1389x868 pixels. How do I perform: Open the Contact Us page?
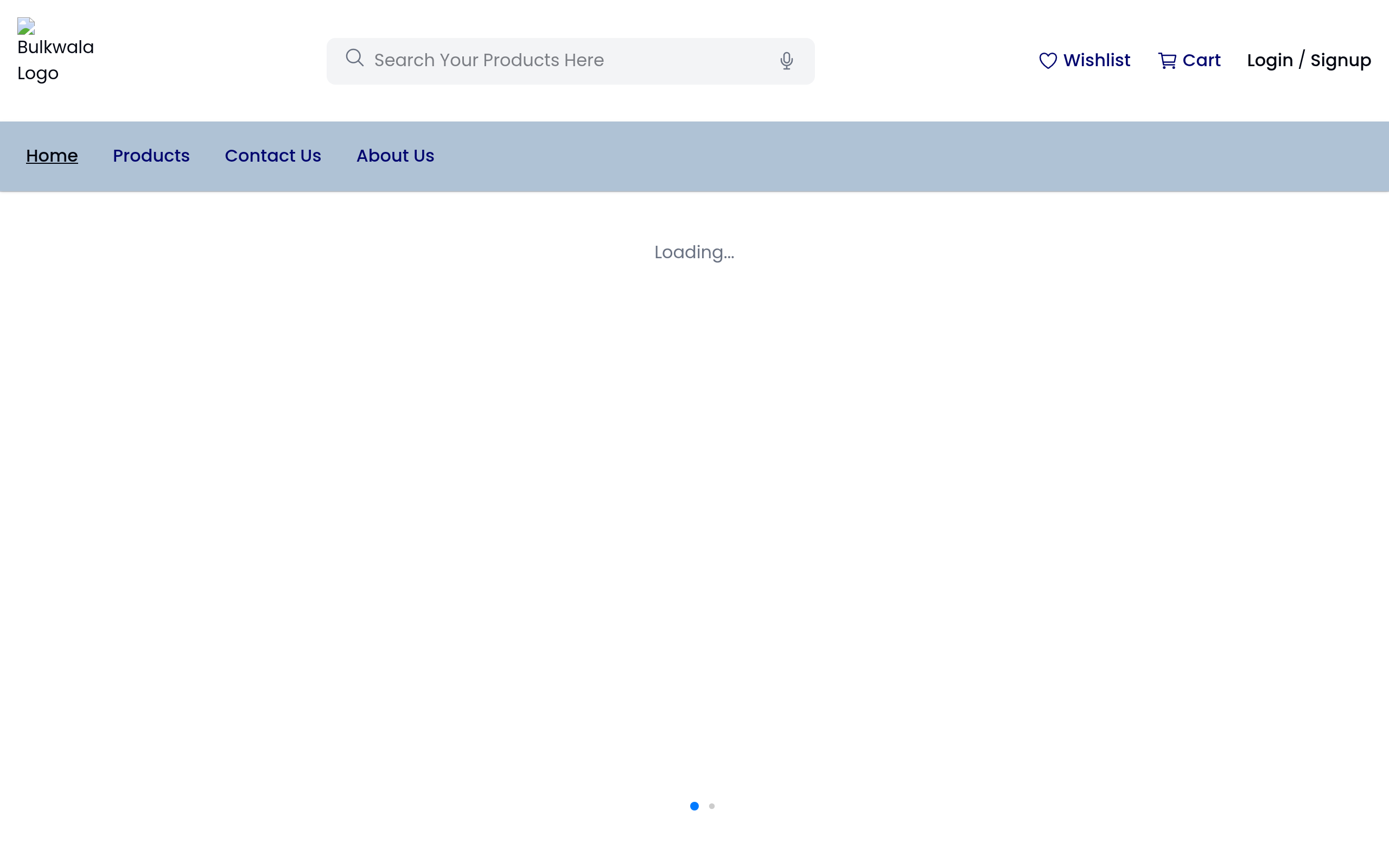[272, 156]
